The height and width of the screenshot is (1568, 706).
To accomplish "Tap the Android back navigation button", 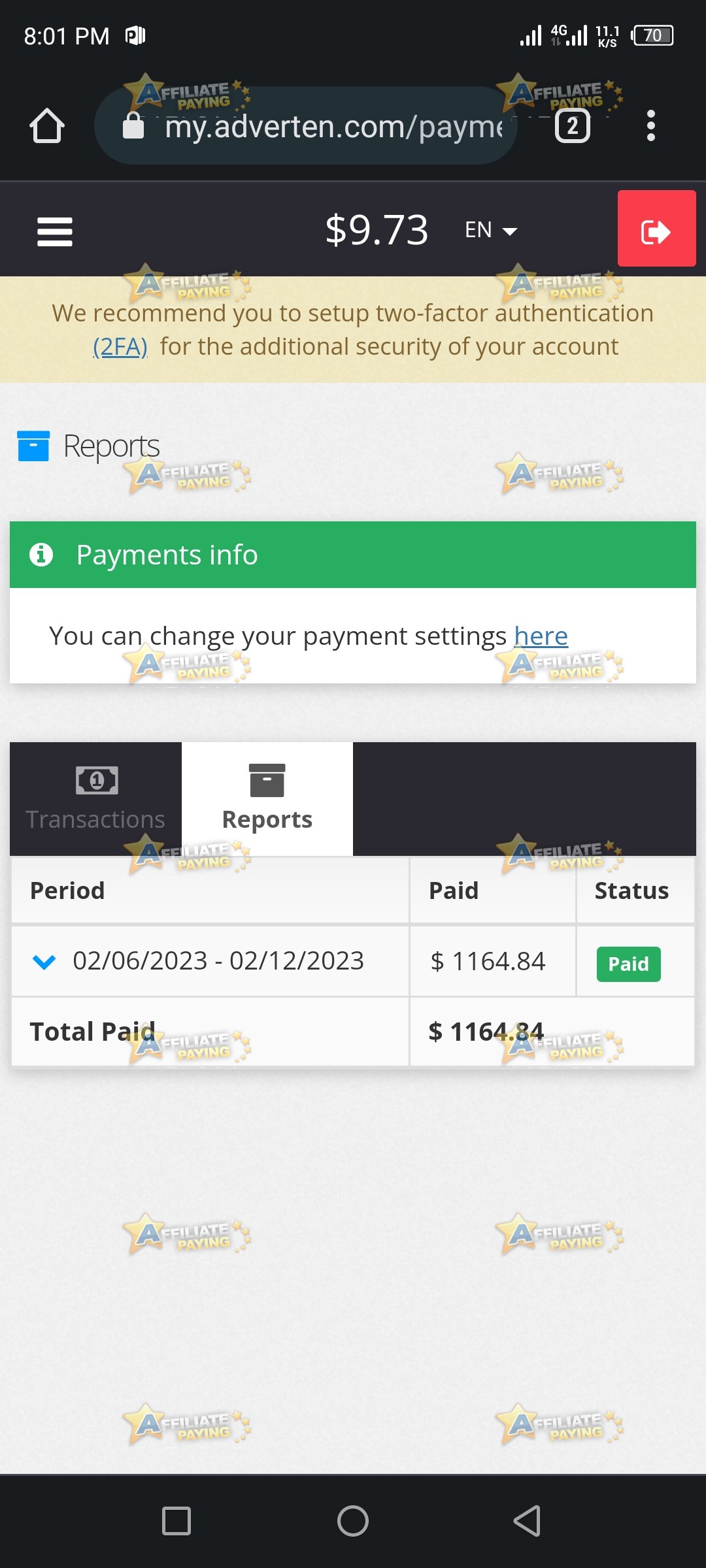I will pos(528,1521).
